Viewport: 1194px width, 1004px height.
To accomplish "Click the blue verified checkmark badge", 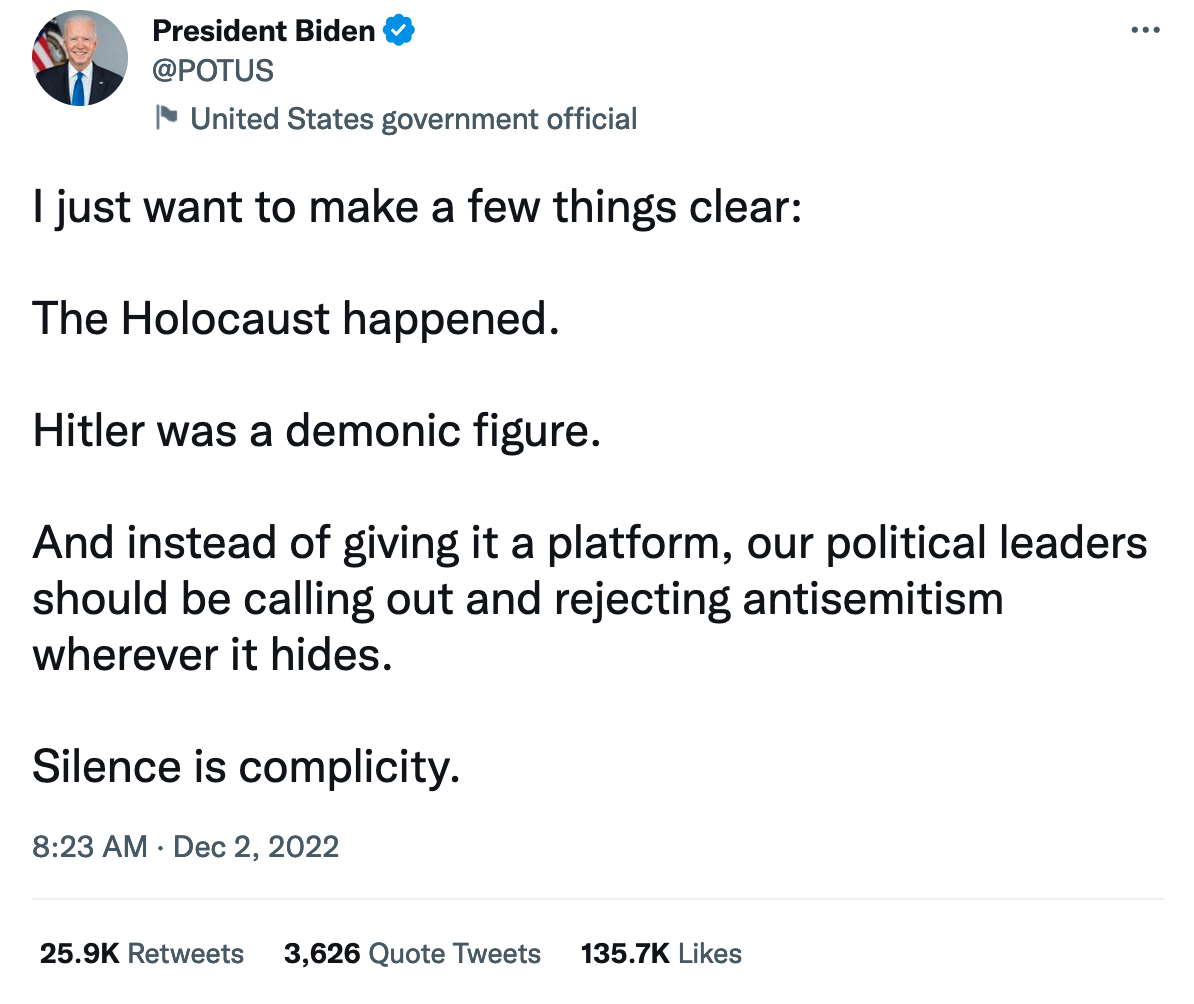I will (x=400, y=31).
